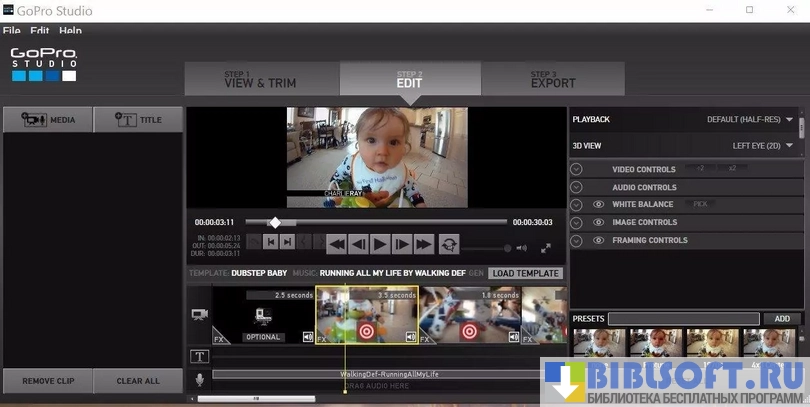Expand the Video Controls section
The image size is (810, 407).
576,169
